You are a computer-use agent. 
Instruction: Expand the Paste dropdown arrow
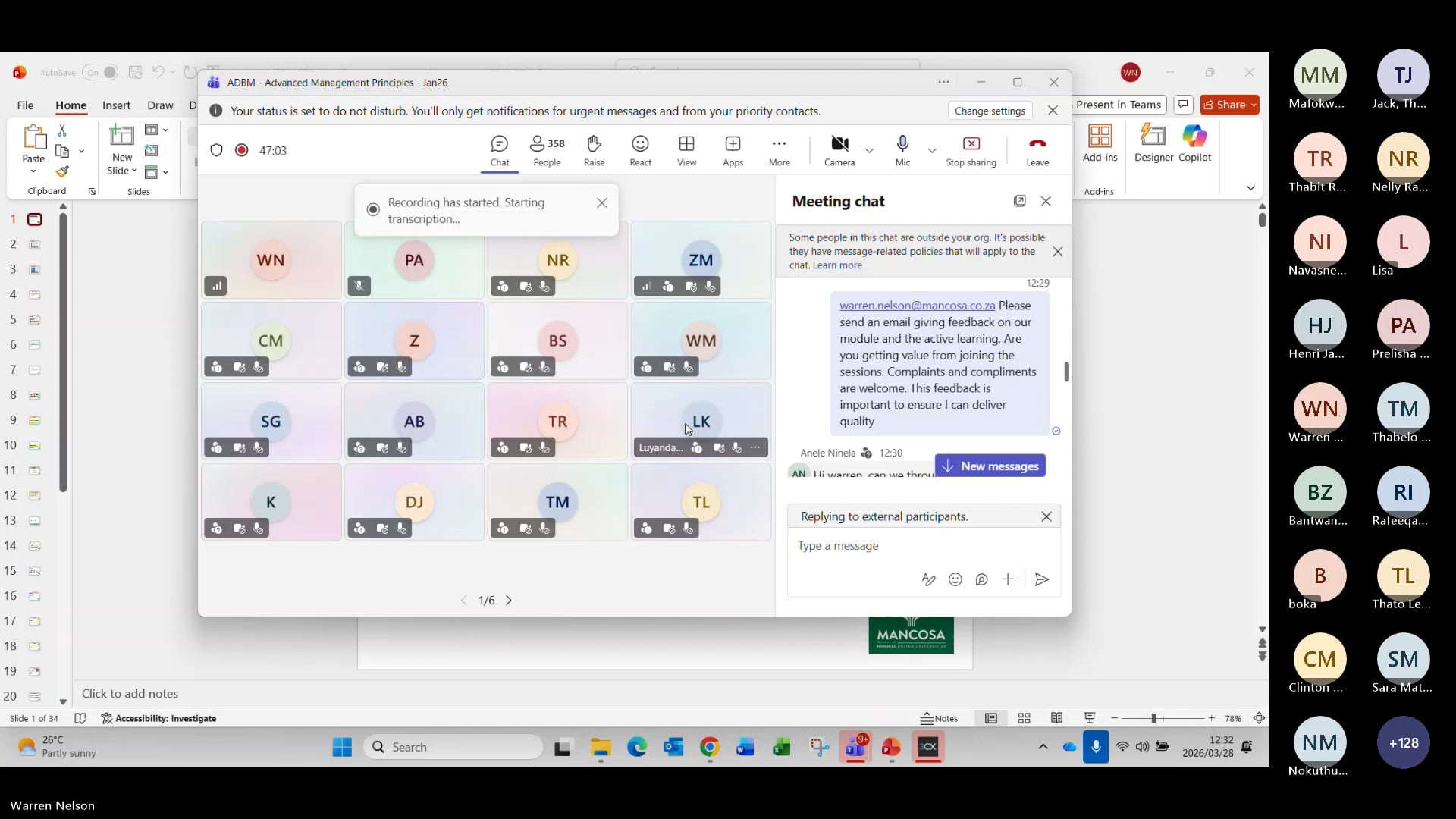pos(33,172)
